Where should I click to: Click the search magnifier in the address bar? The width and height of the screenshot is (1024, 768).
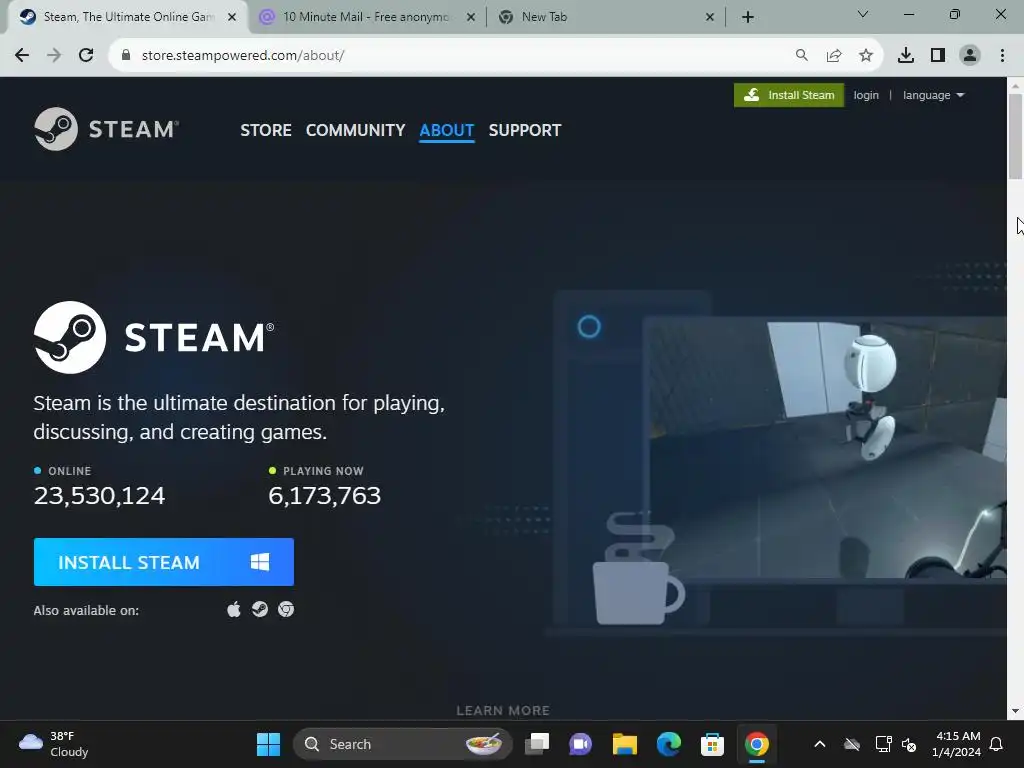click(x=801, y=56)
